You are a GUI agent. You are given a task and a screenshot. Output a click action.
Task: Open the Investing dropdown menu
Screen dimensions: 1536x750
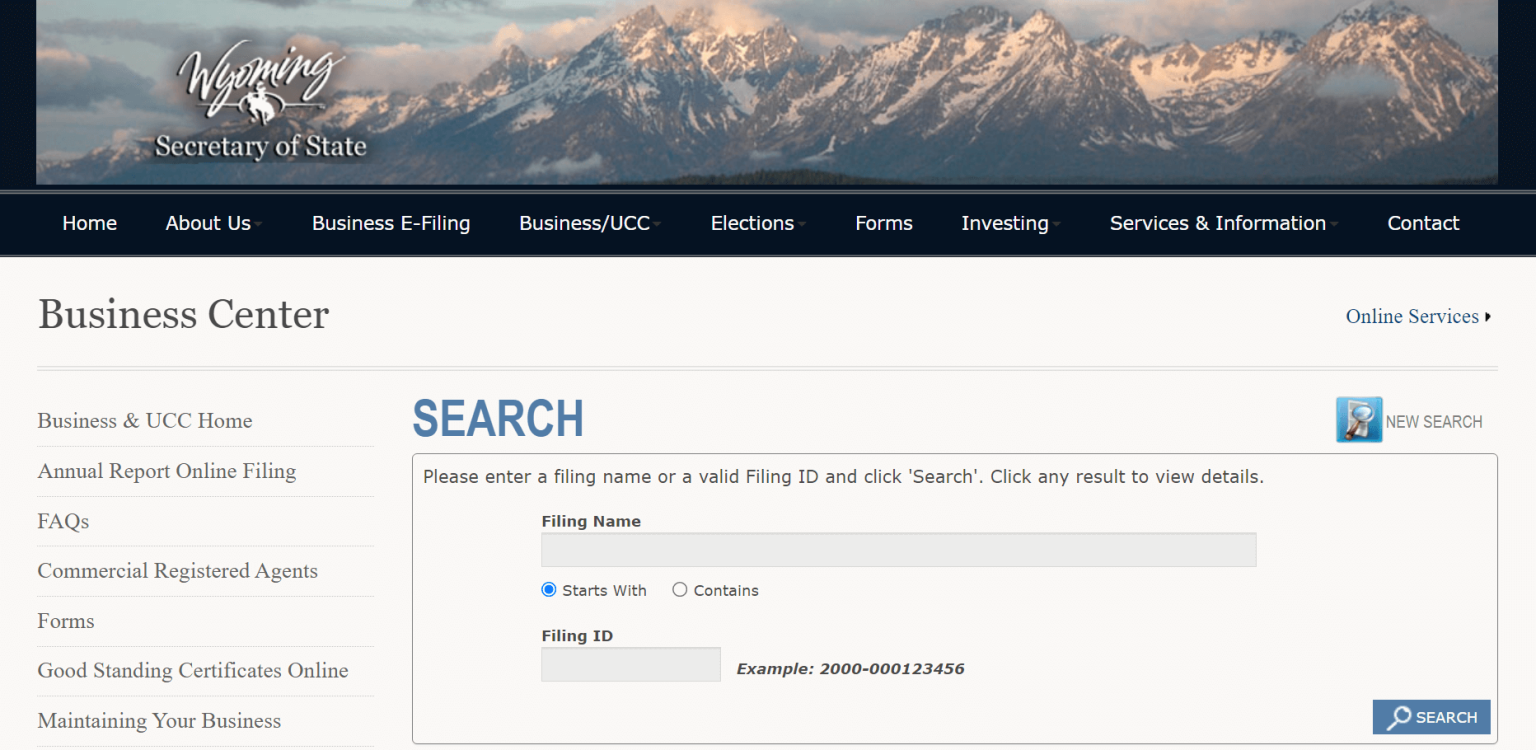coord(1010,224)
